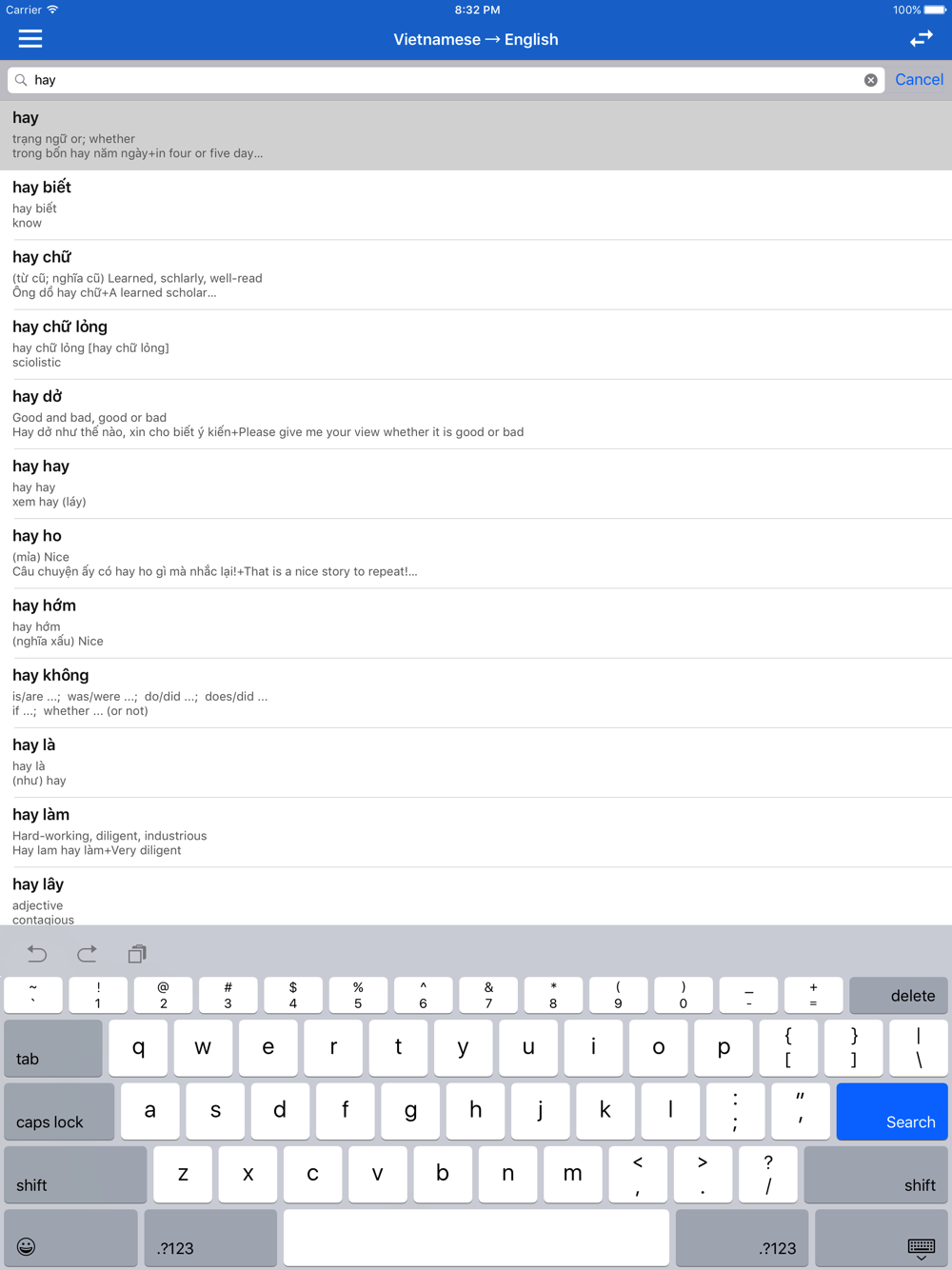The image size is (952, 1270).
Task: Cancel the search
Action: click(919, 80)
